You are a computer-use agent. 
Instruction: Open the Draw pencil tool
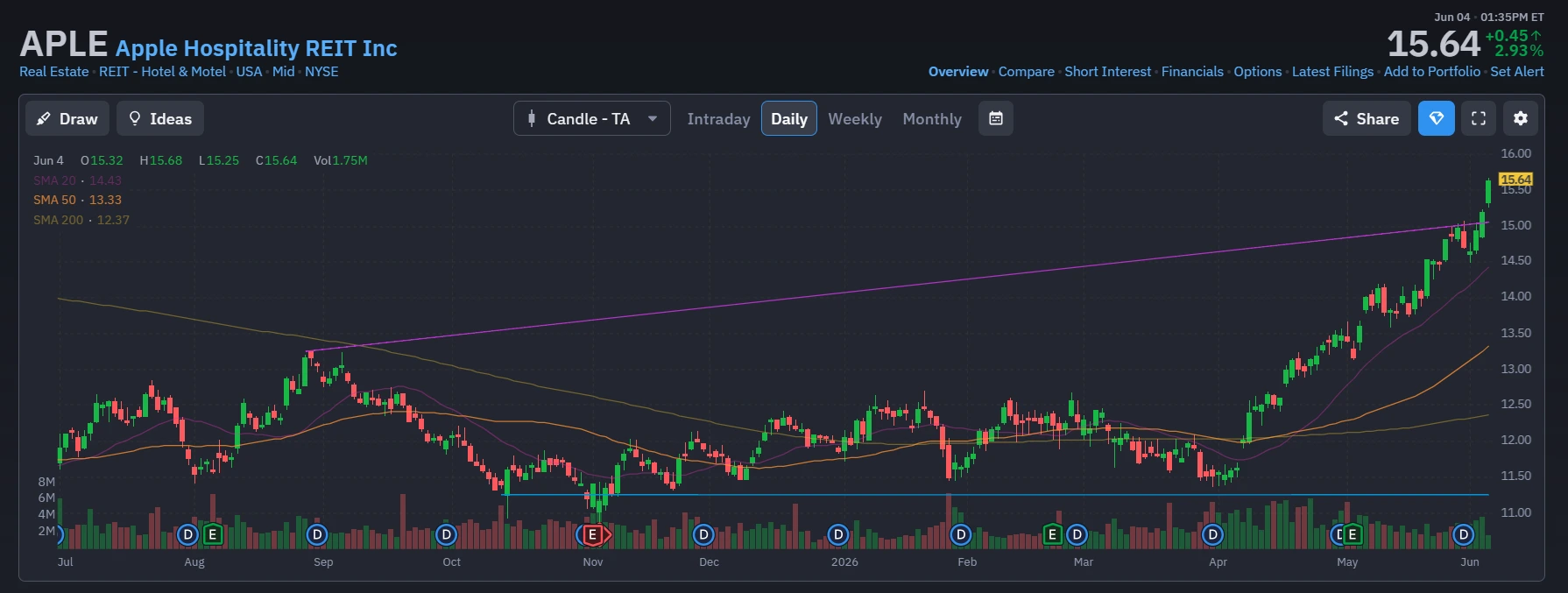click(x=67, y=118)
